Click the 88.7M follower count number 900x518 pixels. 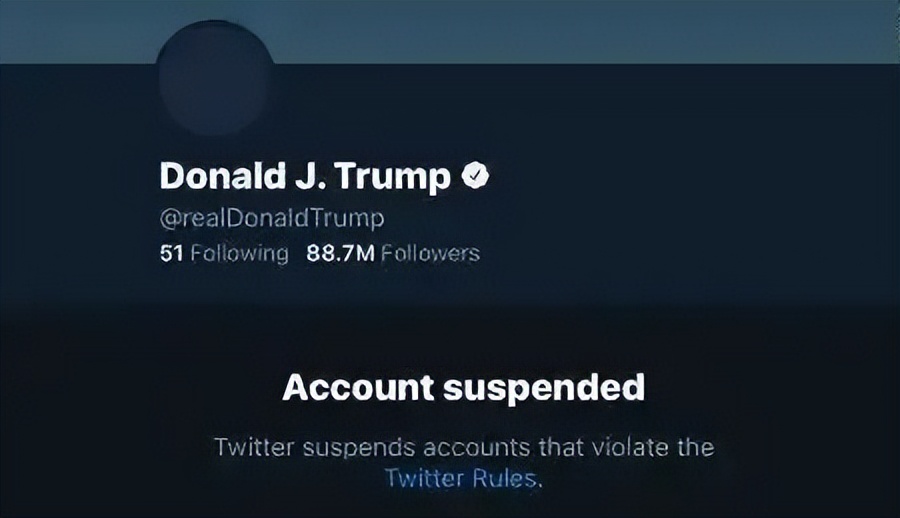340,253
